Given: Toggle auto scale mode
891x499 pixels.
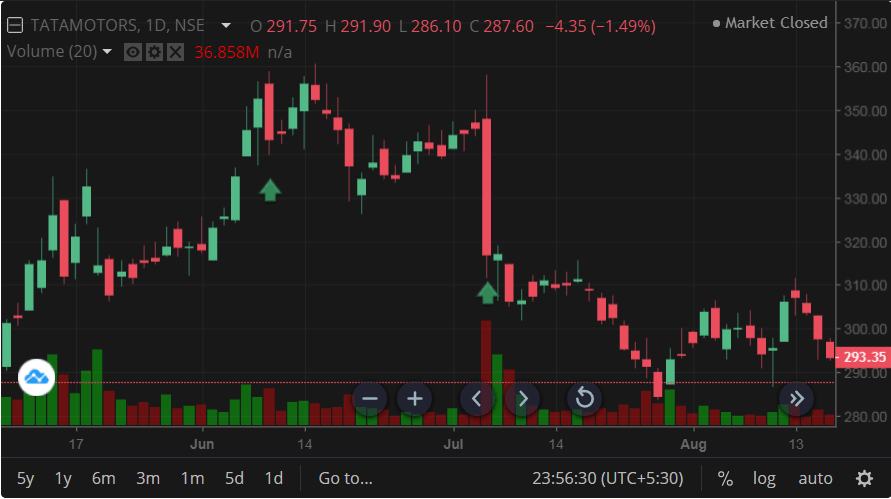Looking at the screenshot, I should 815,479.
